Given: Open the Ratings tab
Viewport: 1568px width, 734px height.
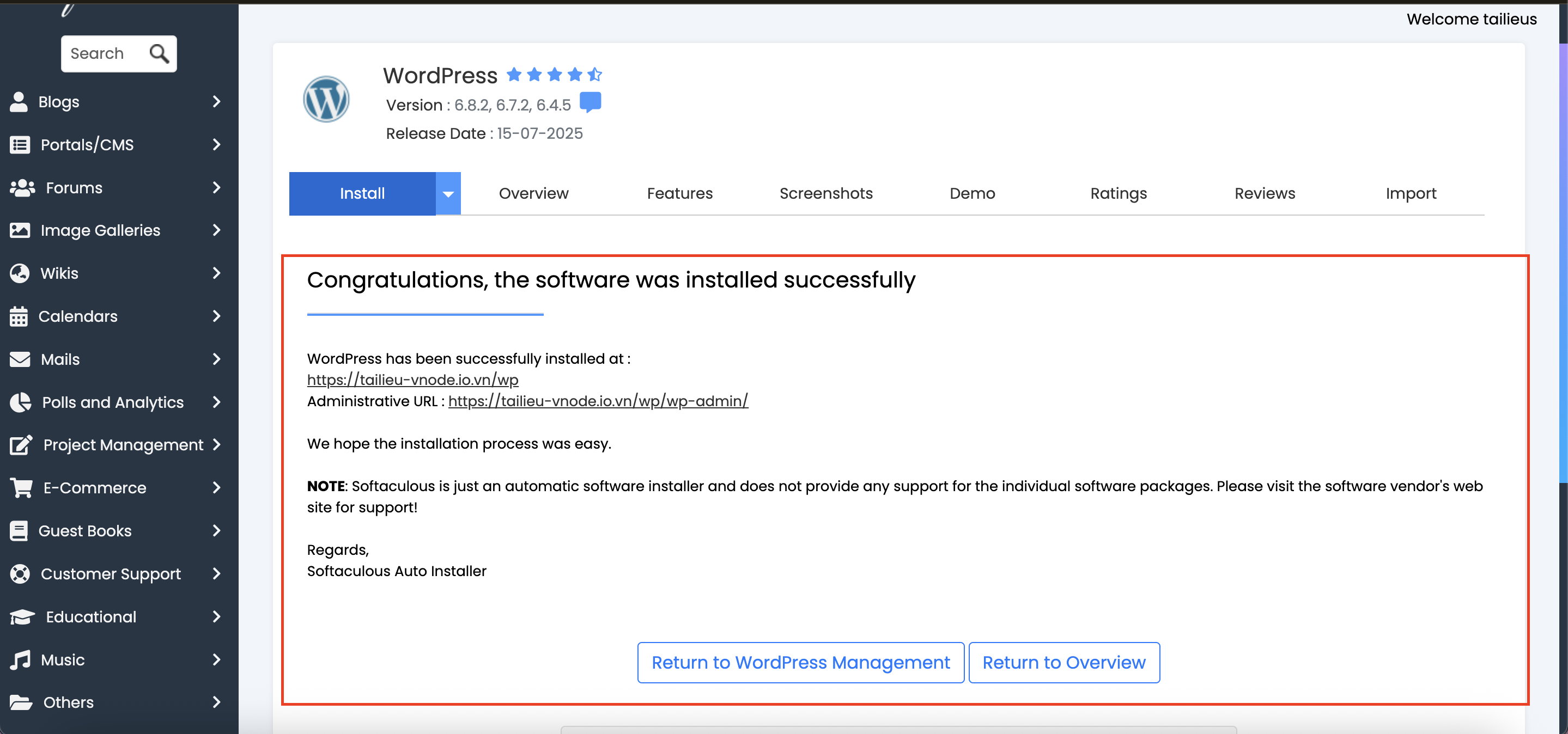Looking at the screenshot, I should [1119, 193].
